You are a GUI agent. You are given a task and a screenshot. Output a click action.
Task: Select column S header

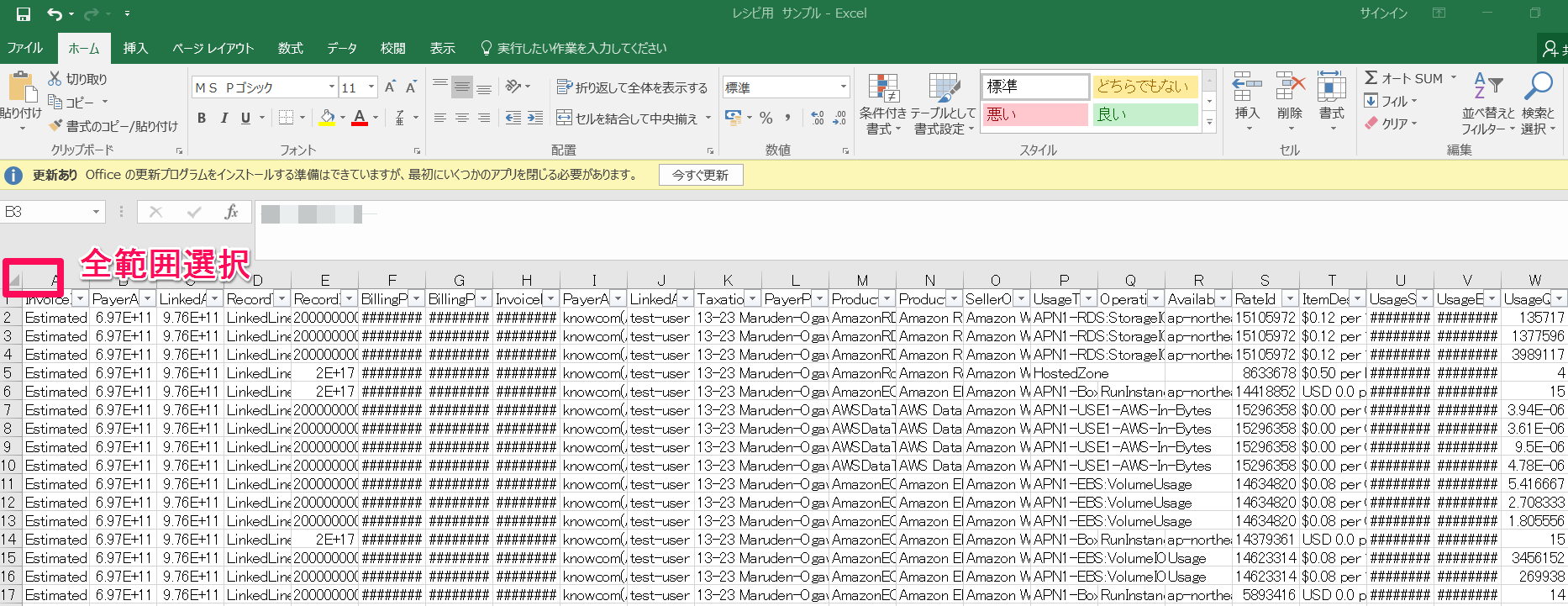pos(1265,280)
